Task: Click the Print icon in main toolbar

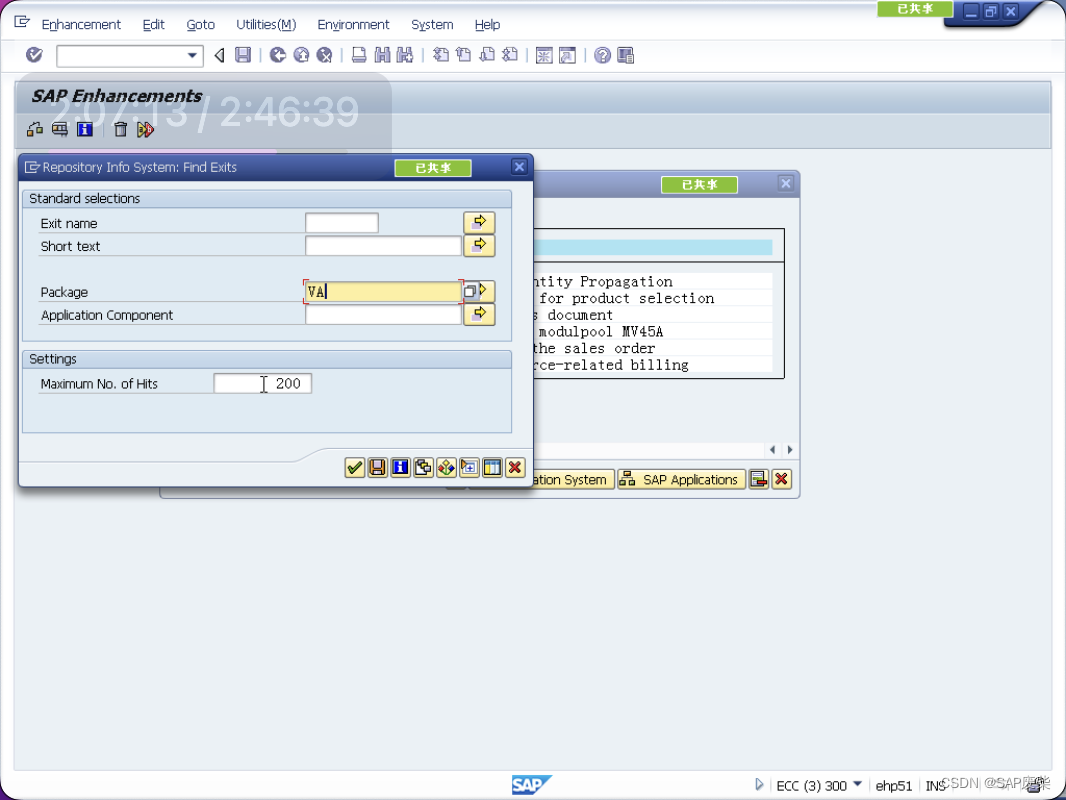Action: click(x=359, y=55)
